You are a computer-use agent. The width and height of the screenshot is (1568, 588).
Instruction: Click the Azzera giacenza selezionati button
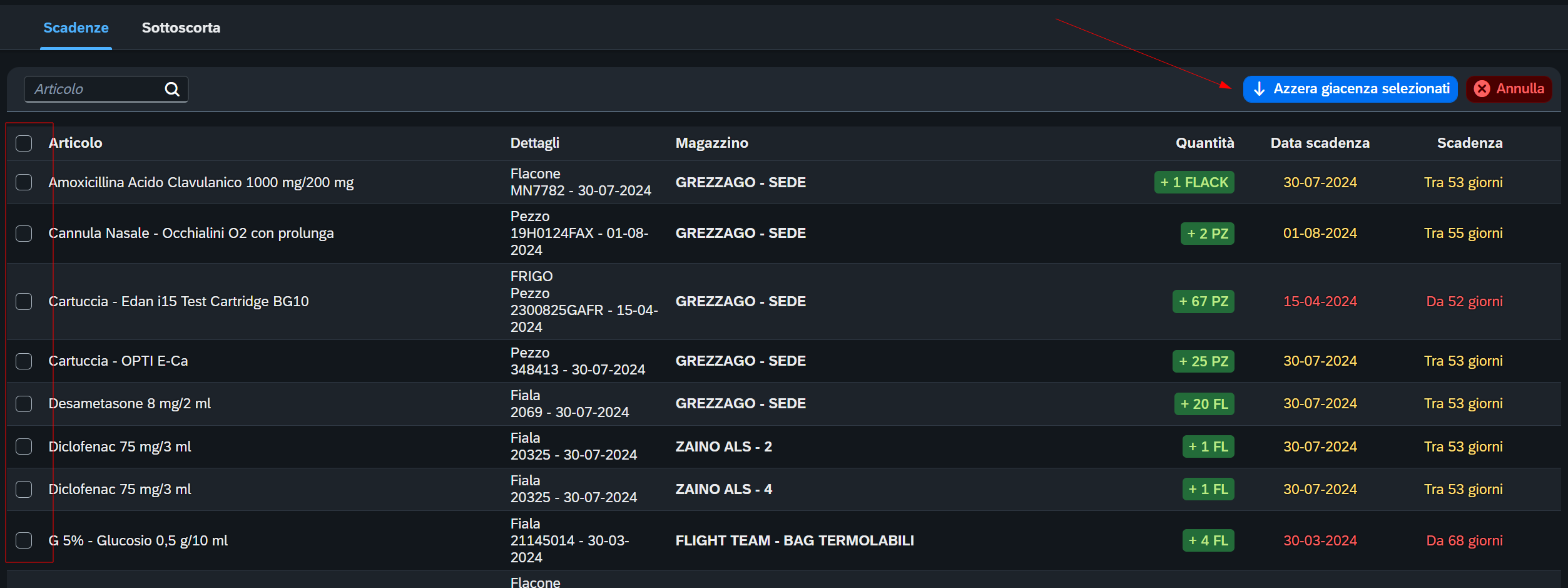point(1350,89)
